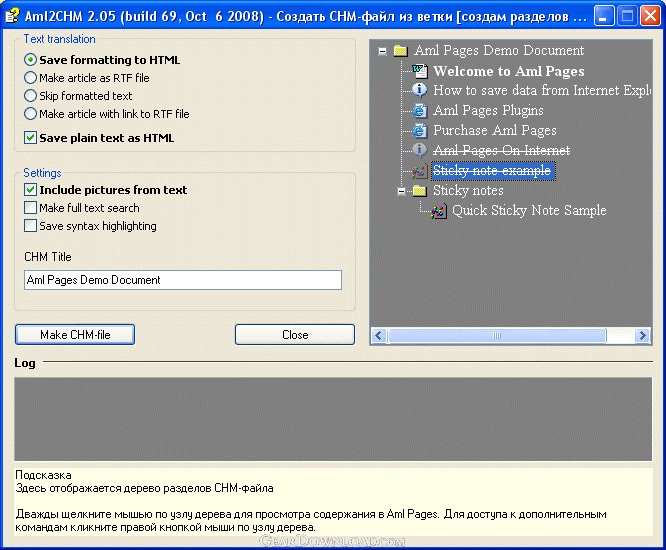Toggle Include pictures from text checkbox
Image resolution: width=666 pixels, height=550 pixels.
click(x=30, y=190)
